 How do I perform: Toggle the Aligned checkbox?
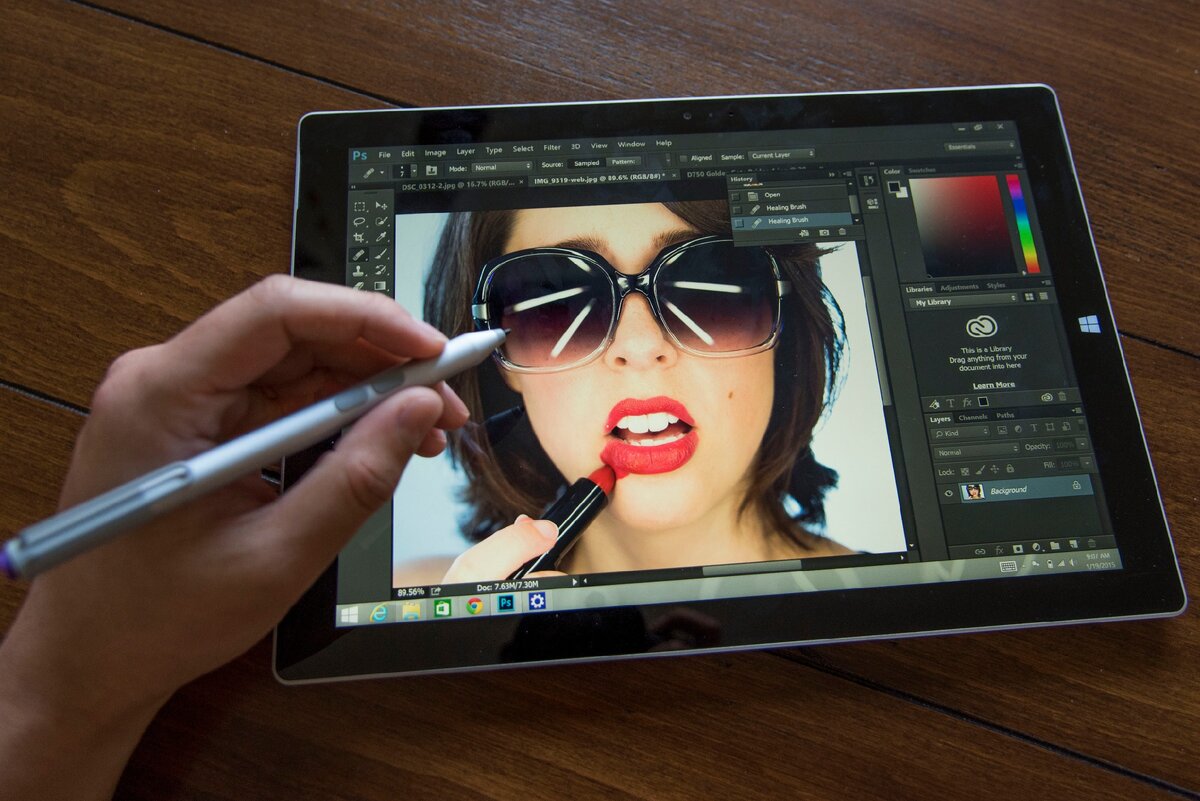point(684,158)
